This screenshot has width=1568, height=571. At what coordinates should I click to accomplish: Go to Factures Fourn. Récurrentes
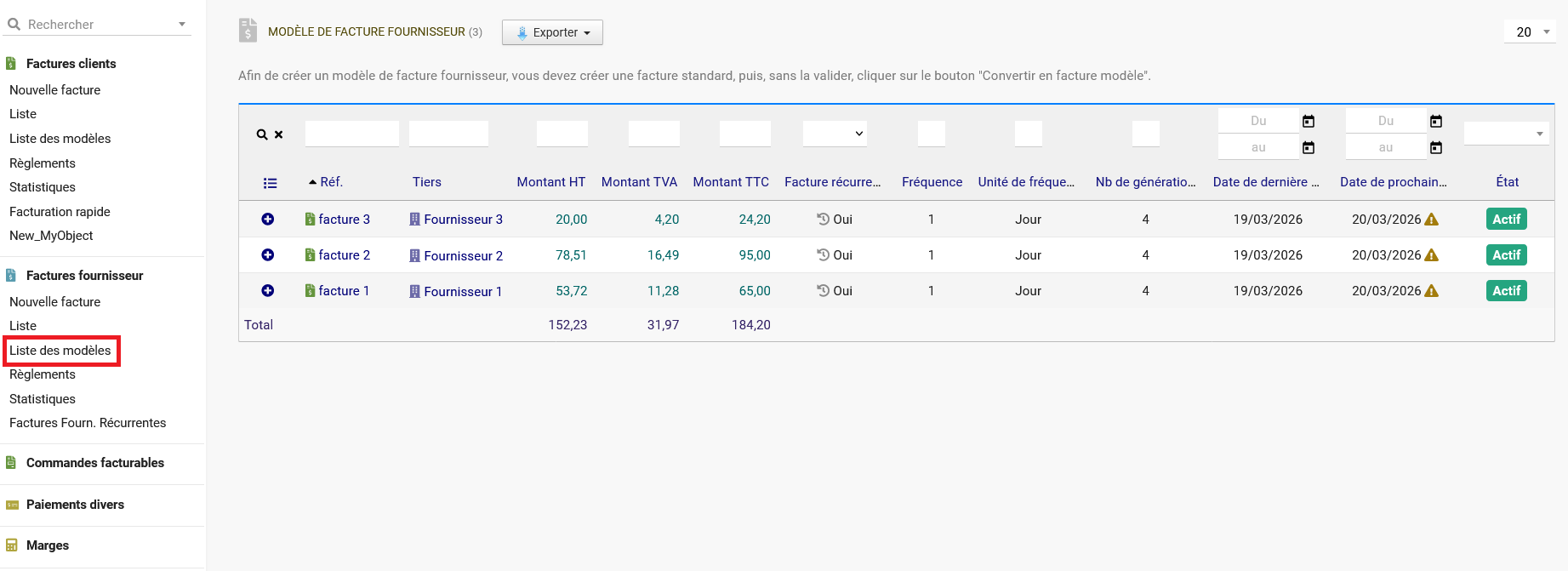(x=88, y=423)
